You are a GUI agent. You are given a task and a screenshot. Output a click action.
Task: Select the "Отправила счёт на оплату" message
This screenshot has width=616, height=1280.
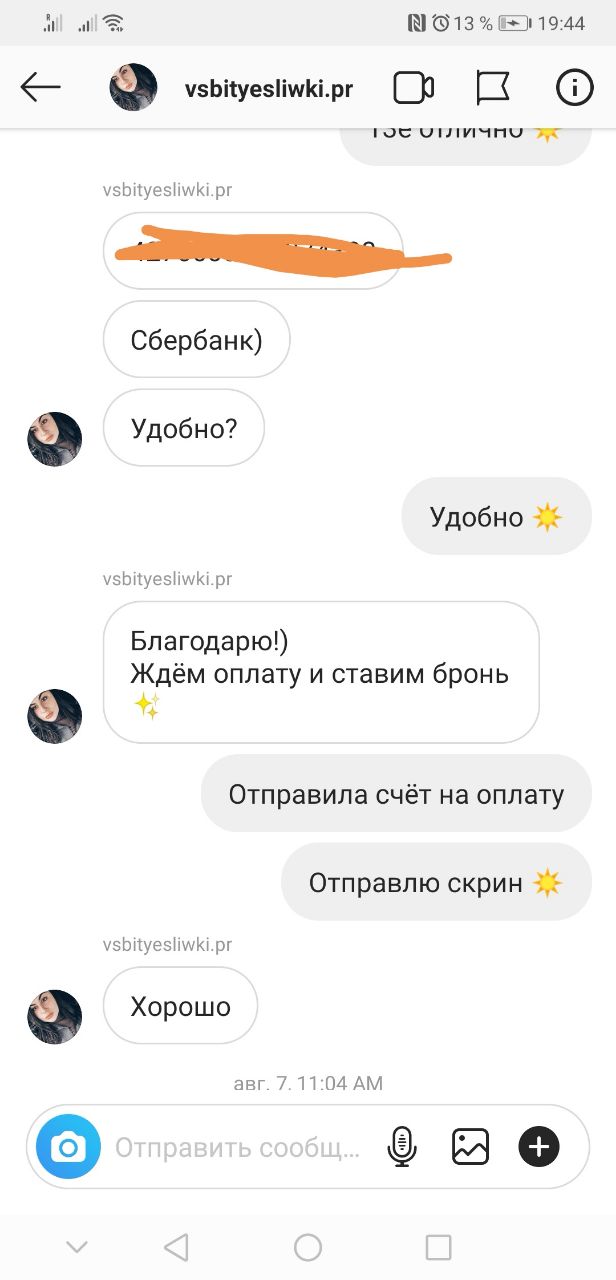click(396, 794)
